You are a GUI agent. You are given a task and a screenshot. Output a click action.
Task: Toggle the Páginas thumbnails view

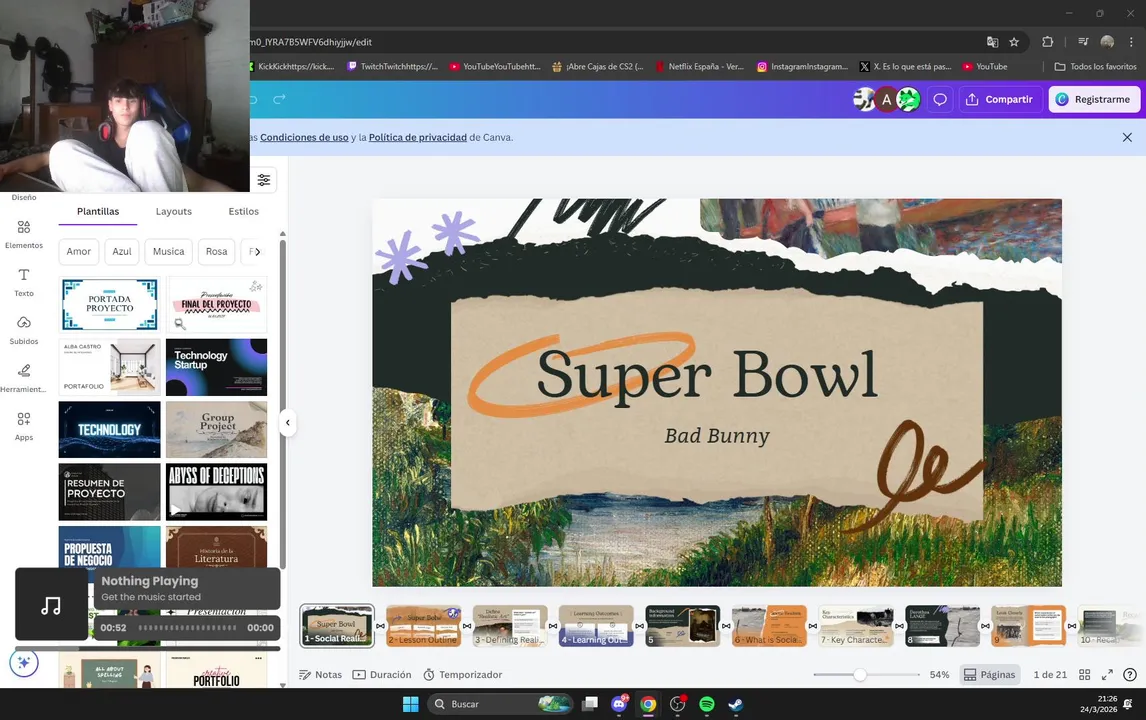[990, 675]
